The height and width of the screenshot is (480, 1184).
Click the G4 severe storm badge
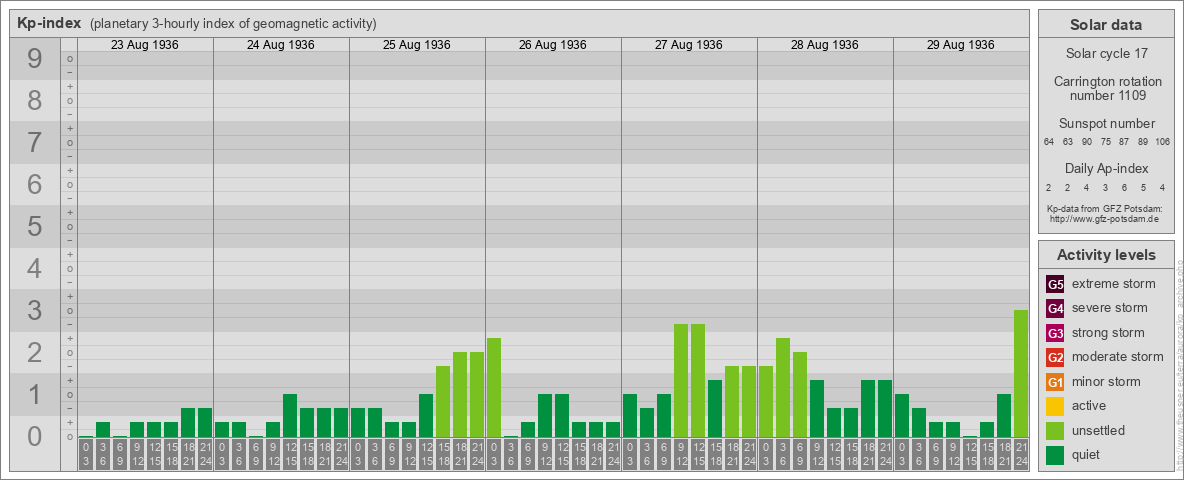(1056, 309)
